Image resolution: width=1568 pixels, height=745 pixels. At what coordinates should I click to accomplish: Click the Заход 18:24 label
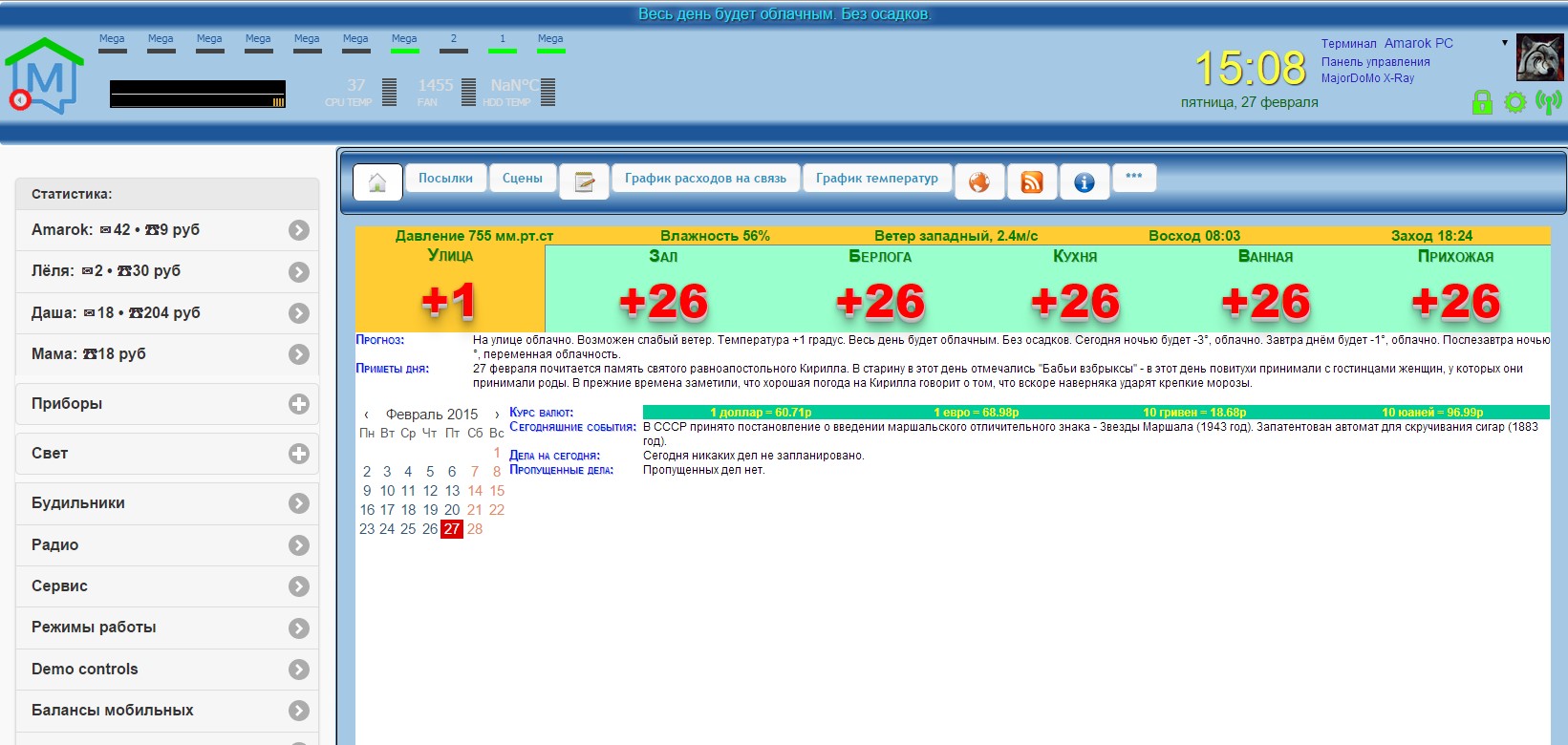[x=1431, y=236]
